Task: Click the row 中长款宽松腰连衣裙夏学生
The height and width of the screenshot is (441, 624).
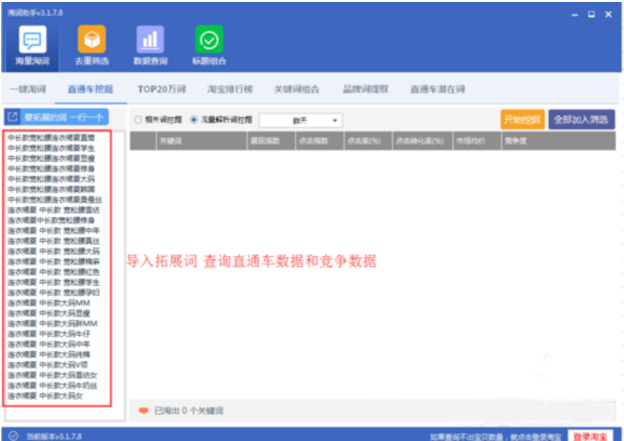Action: (51, 148)
